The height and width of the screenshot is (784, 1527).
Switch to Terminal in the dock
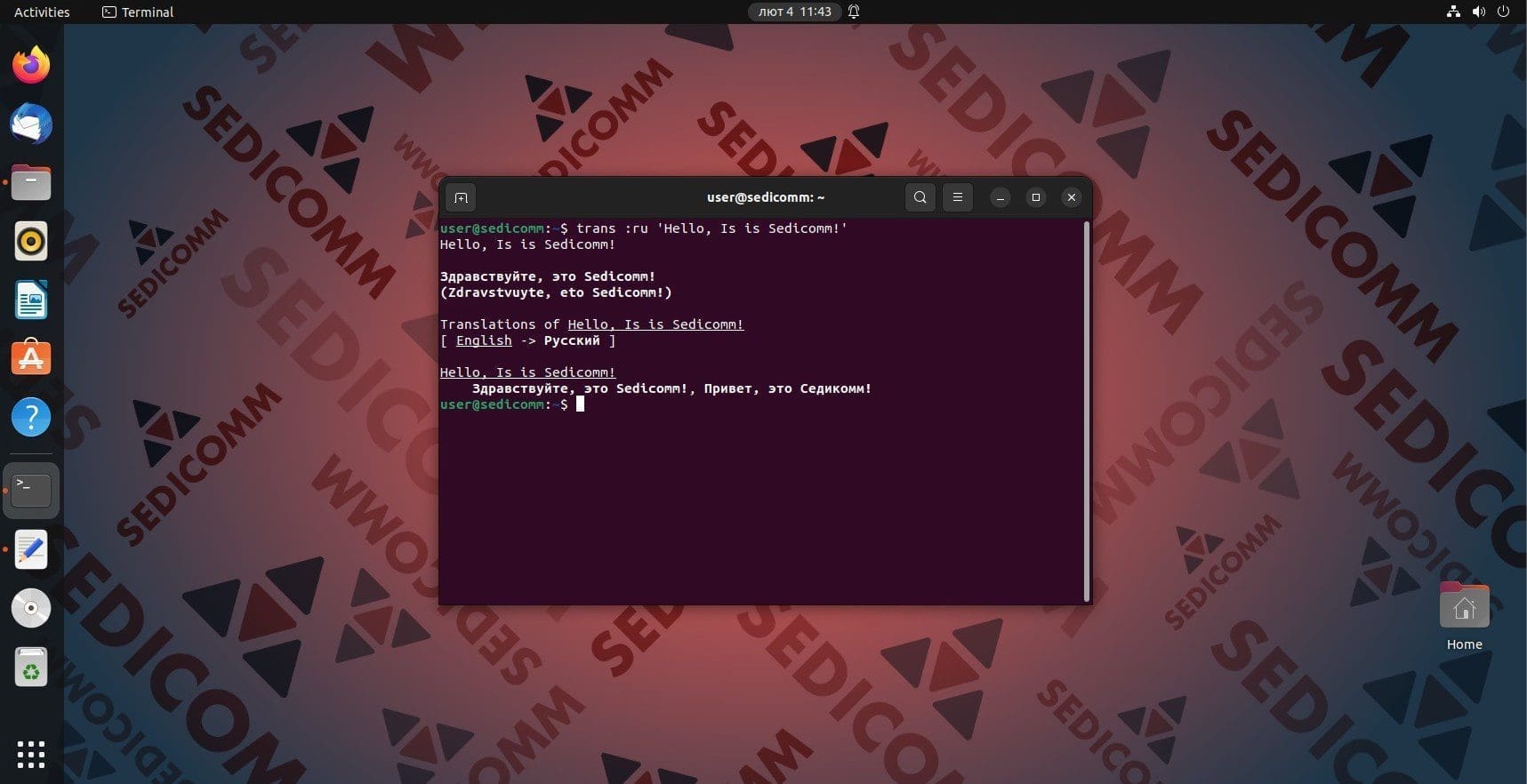pyautogui.click(x=31, y=490)
